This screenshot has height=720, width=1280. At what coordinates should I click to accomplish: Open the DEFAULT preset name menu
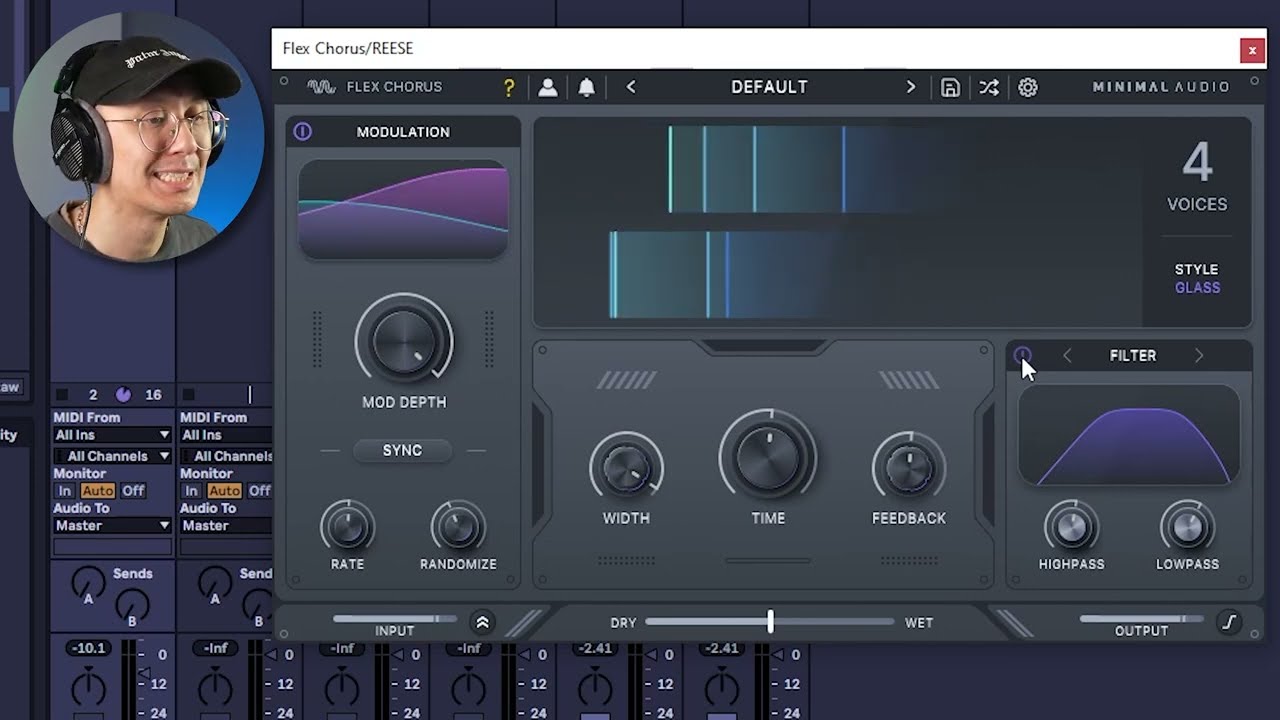(x=769, y=87)
